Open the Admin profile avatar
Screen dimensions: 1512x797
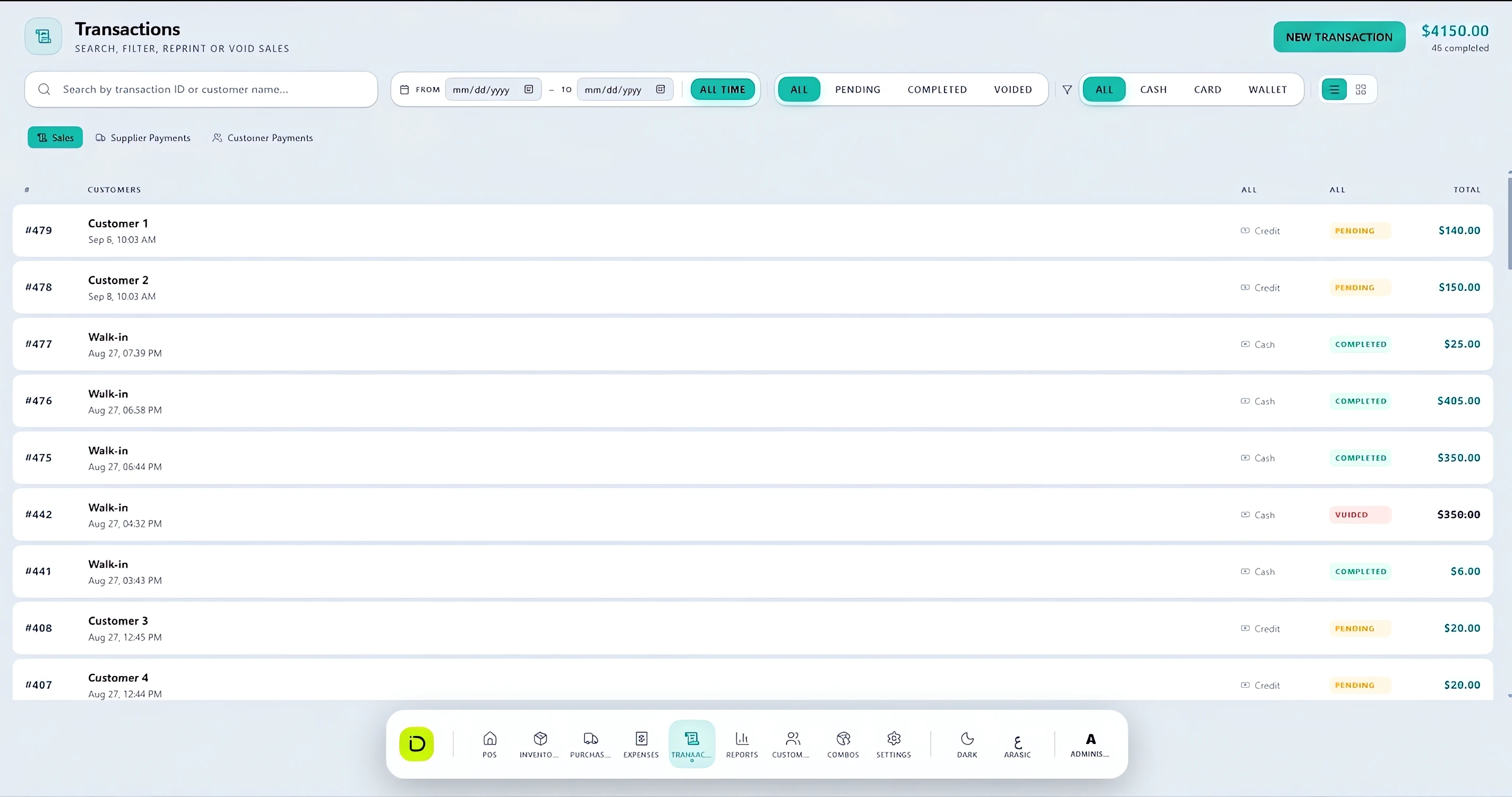[1090, 743]
